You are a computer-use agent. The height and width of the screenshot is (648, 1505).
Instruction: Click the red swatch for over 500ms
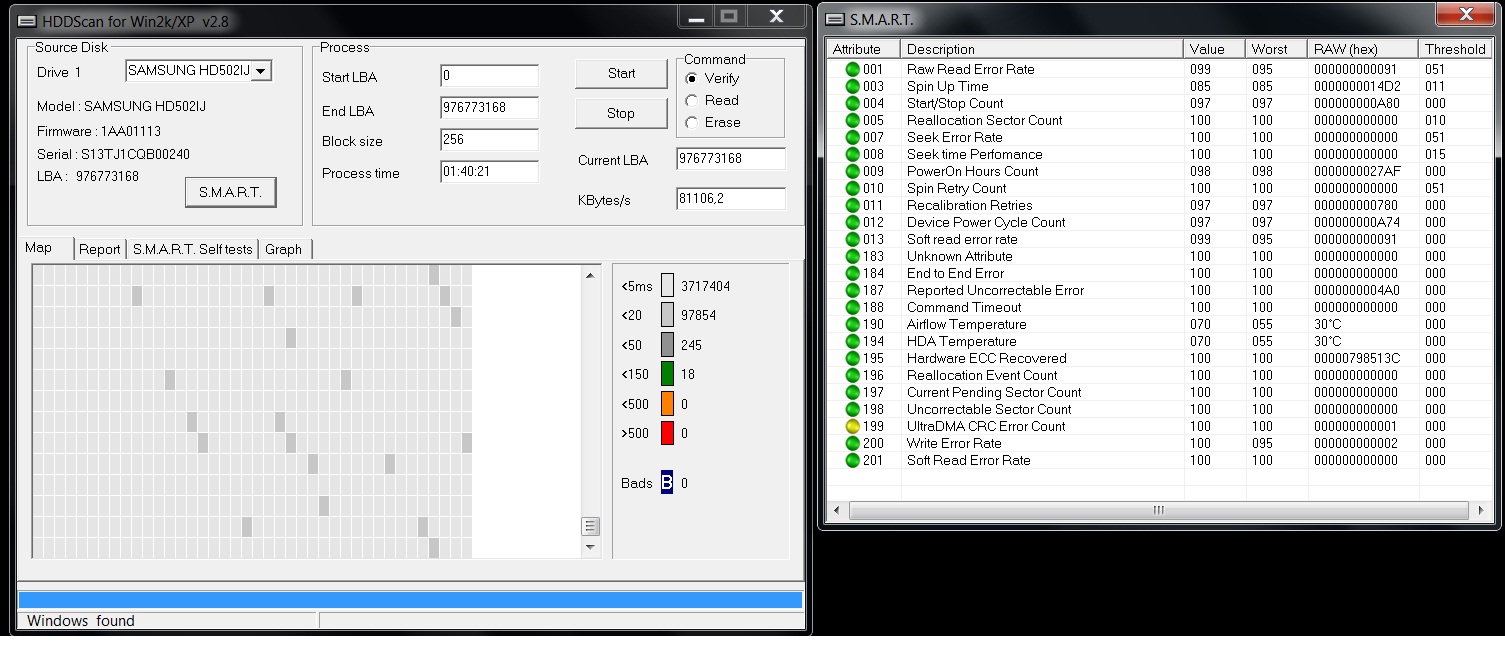click(x=667, y=433)
